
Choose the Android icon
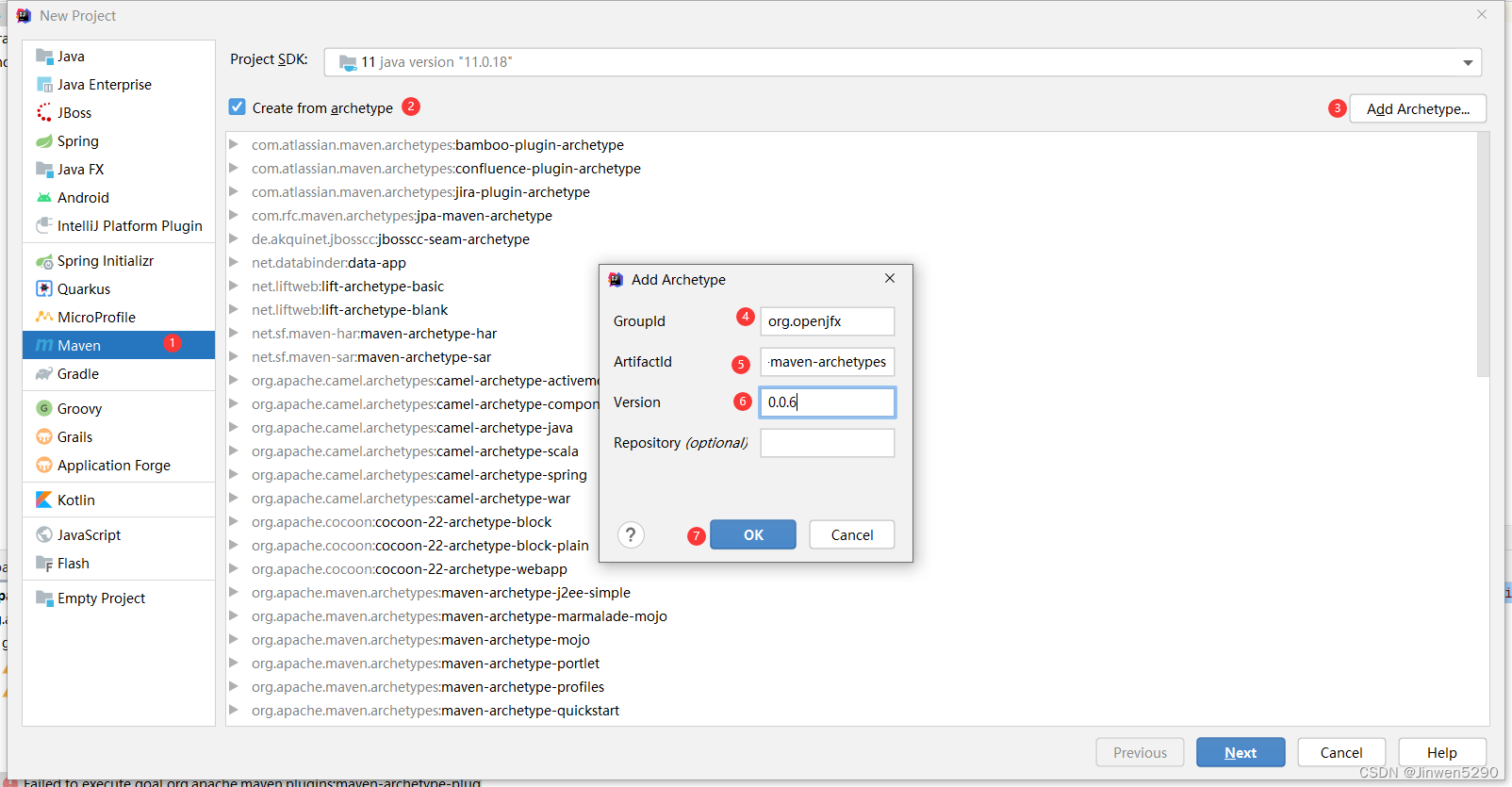(x=44, y=198)
